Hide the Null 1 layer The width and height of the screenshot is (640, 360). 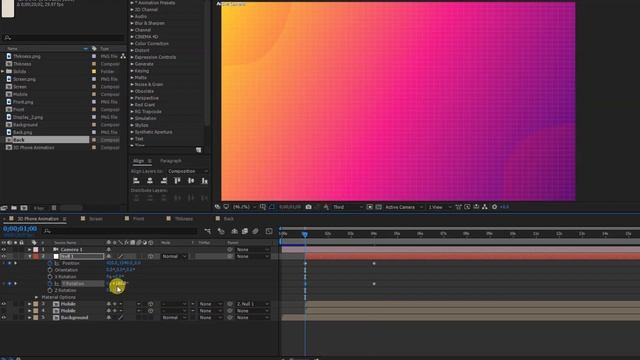(x=4, y=256)
